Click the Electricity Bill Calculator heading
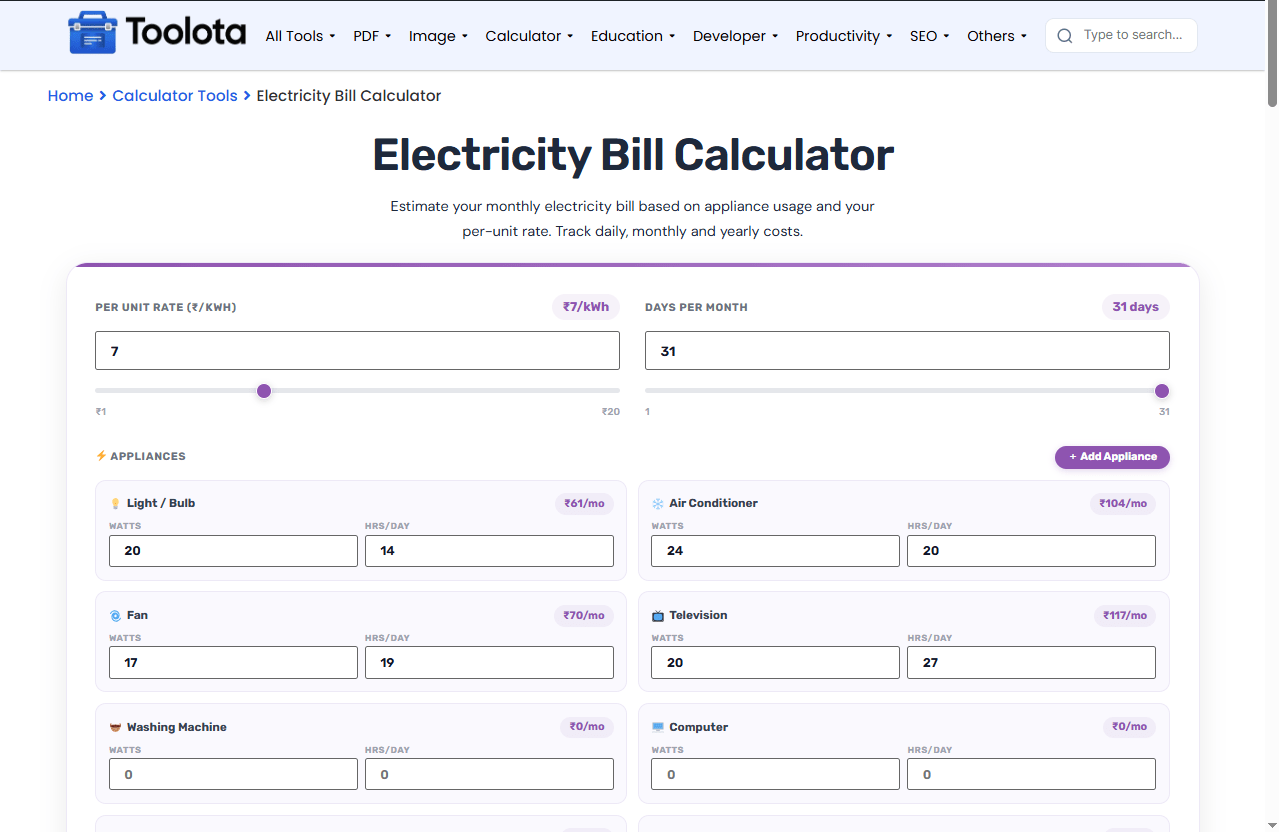1279x832 pixels. click(633, 155)
